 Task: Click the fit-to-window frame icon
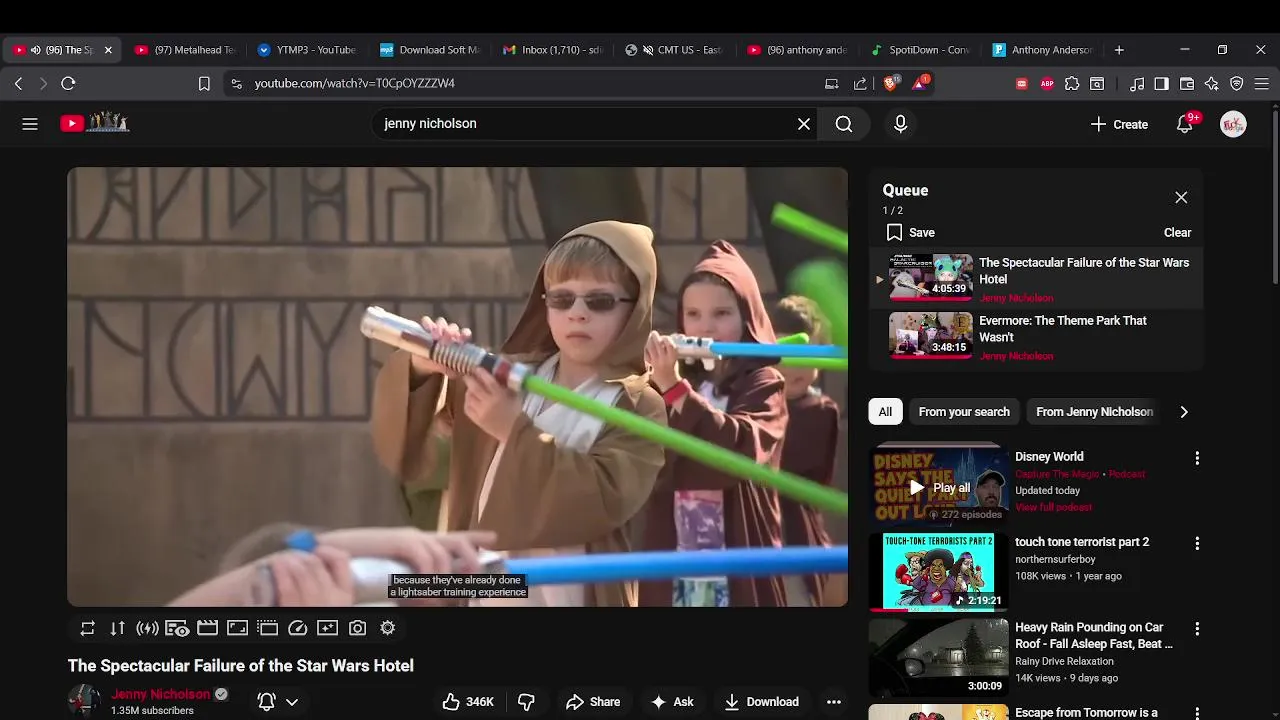pyautogui.click(x=237, y=628)
